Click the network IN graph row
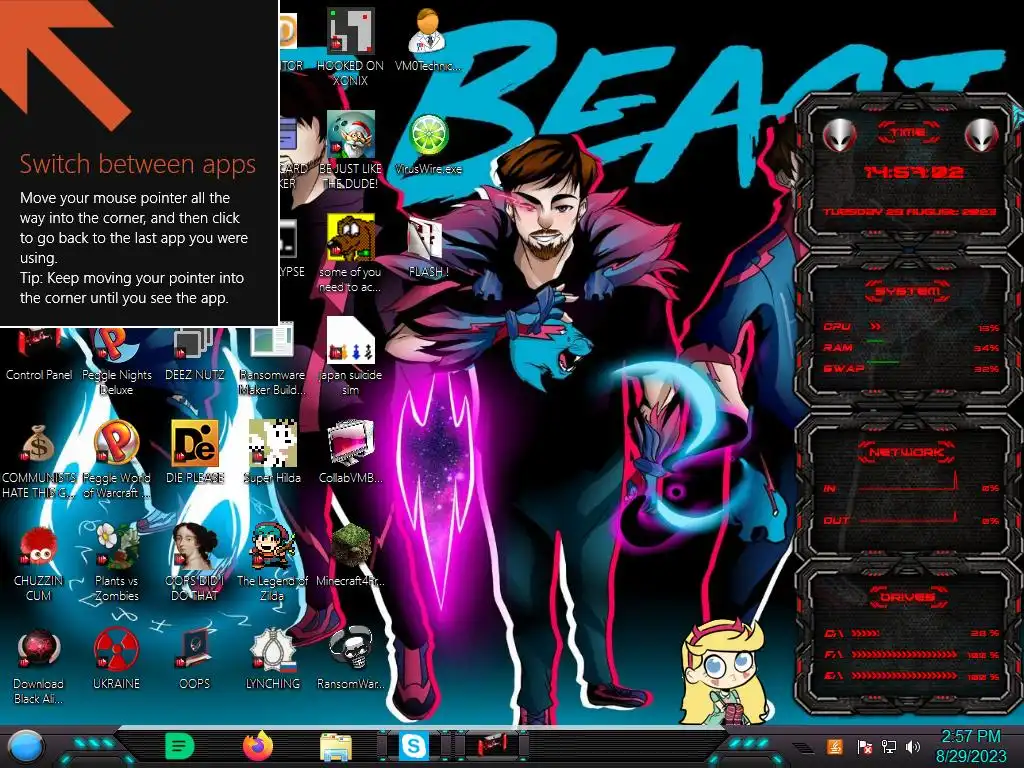Viewport: 1024px width, 768px height. (912, 483)
